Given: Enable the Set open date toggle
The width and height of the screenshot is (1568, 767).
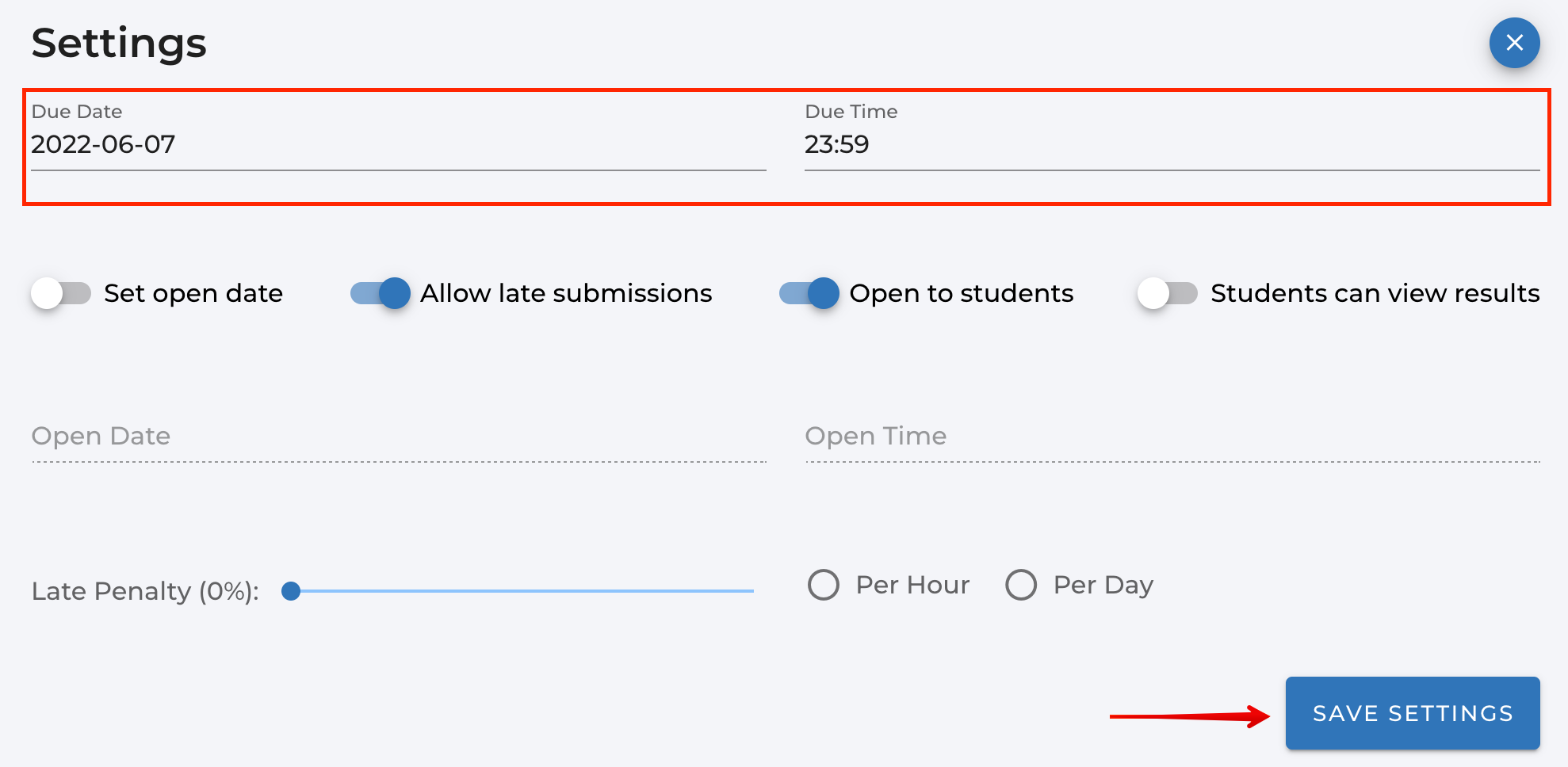Looking at the screenshot, I should (61, 293).
